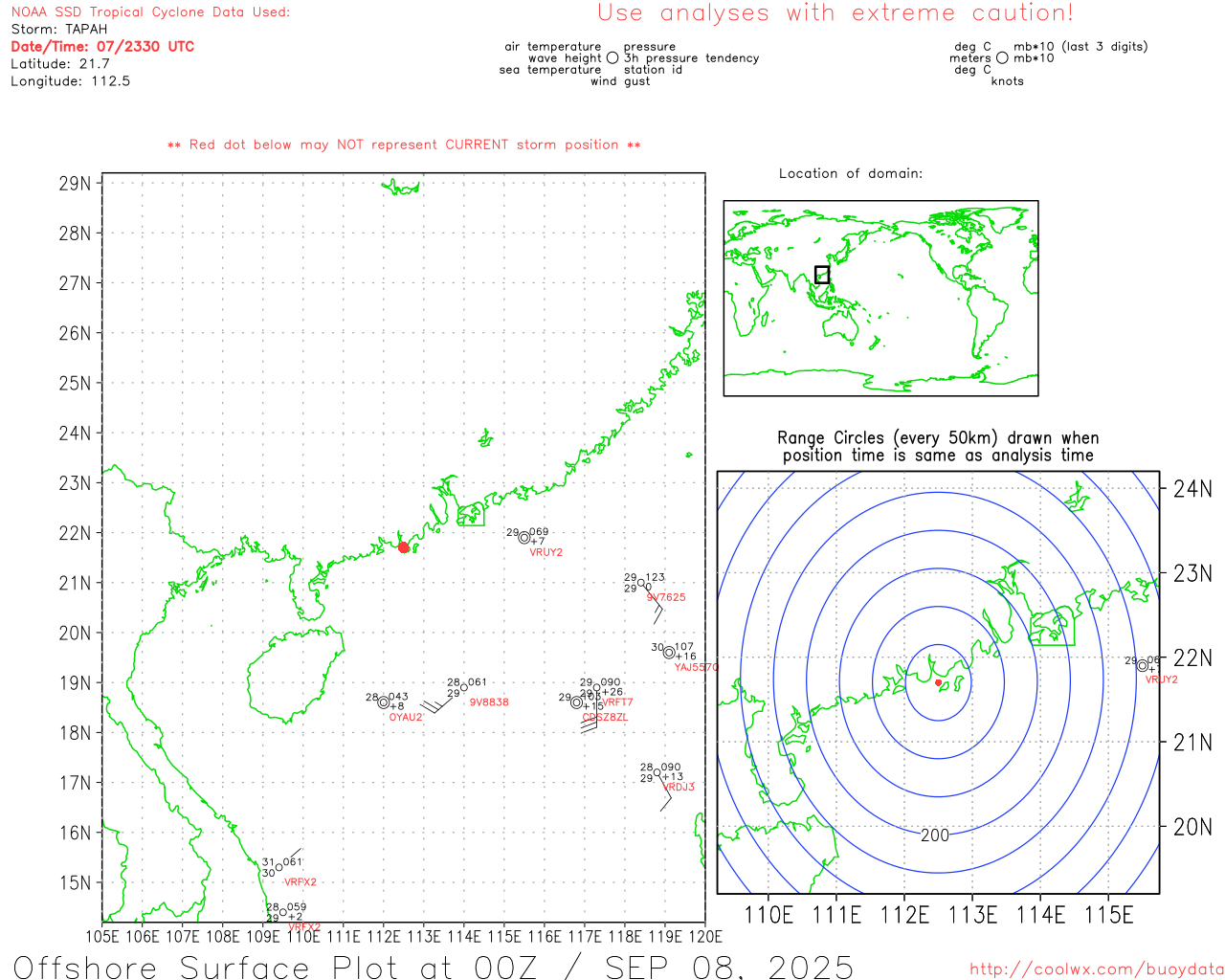Select station label OYAU2
The width and height of the screenshot is (1225, 980).
pos(406,717)
